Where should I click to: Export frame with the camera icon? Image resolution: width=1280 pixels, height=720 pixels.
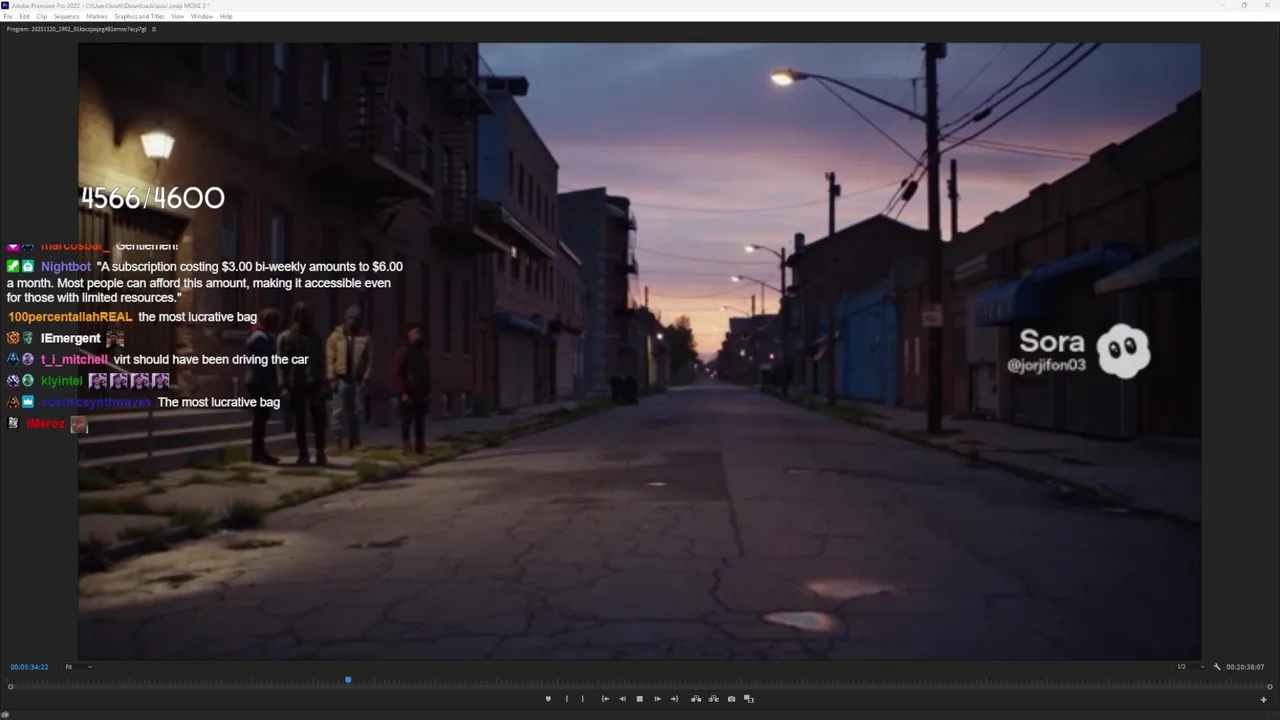tap(731, 699)
